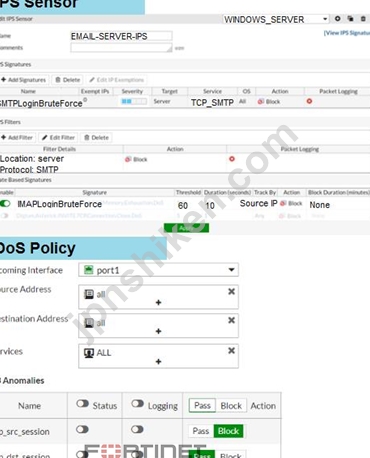The width and height of the screenshot is (370, 458).
Task: Select the Location: server filter row
Action: pyautogui.click(x=185, y=163)
